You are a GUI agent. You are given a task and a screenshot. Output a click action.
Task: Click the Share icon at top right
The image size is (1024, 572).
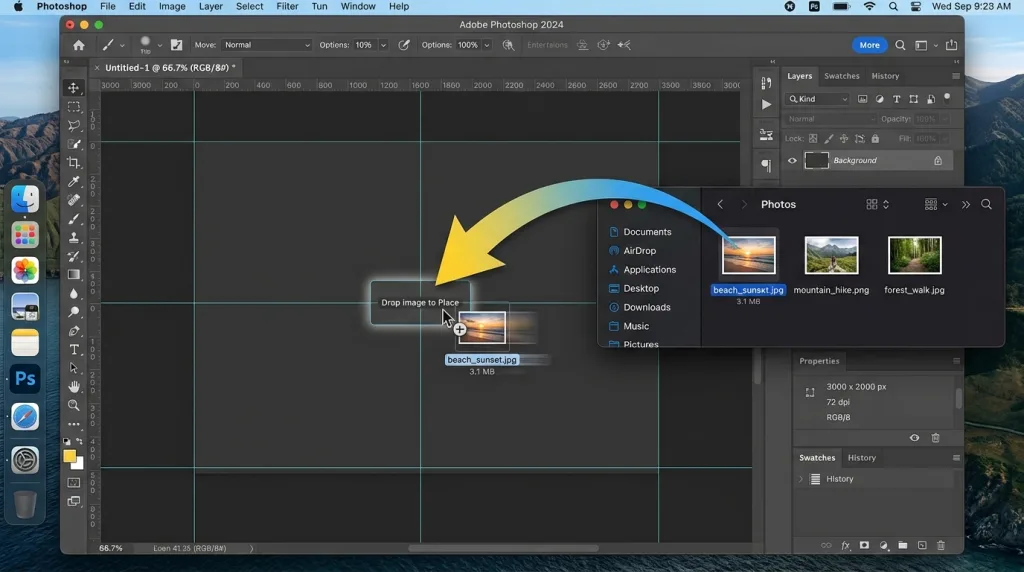(x=952, y=45)
